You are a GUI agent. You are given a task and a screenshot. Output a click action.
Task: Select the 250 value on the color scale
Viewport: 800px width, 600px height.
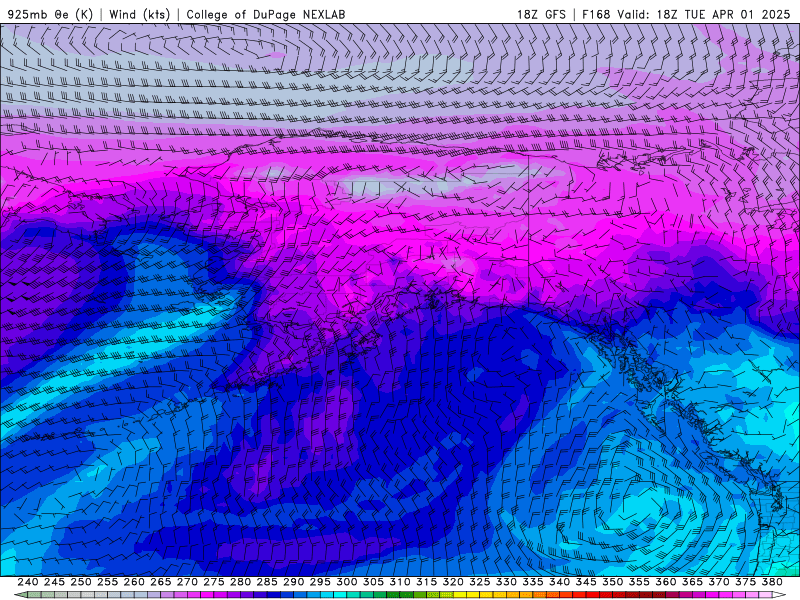coord(81,582)
